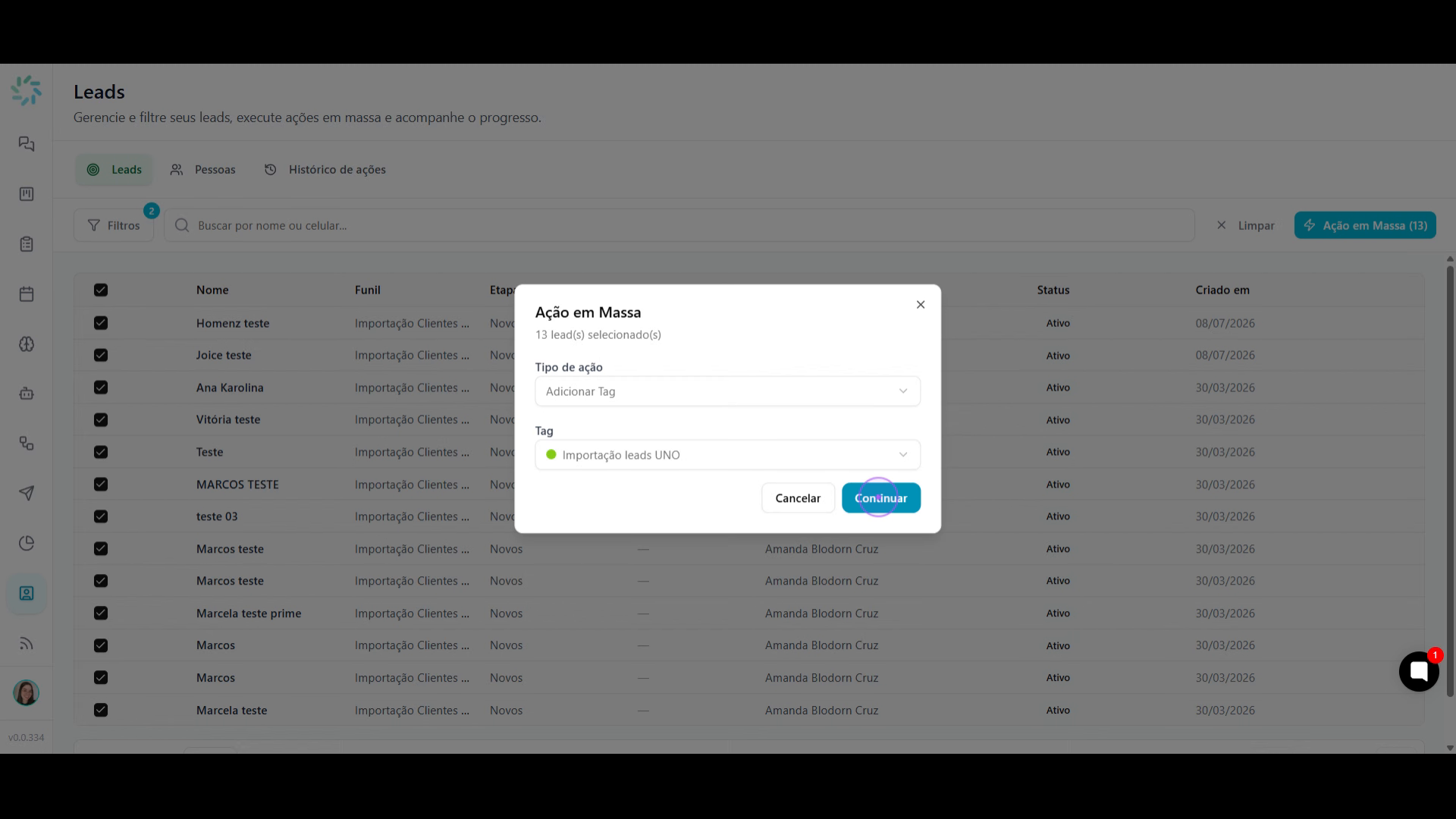Click the name Marcela teste prime
Image resolution: width=1456 pixels, height=819 pixels.
(x=249, y=613)
